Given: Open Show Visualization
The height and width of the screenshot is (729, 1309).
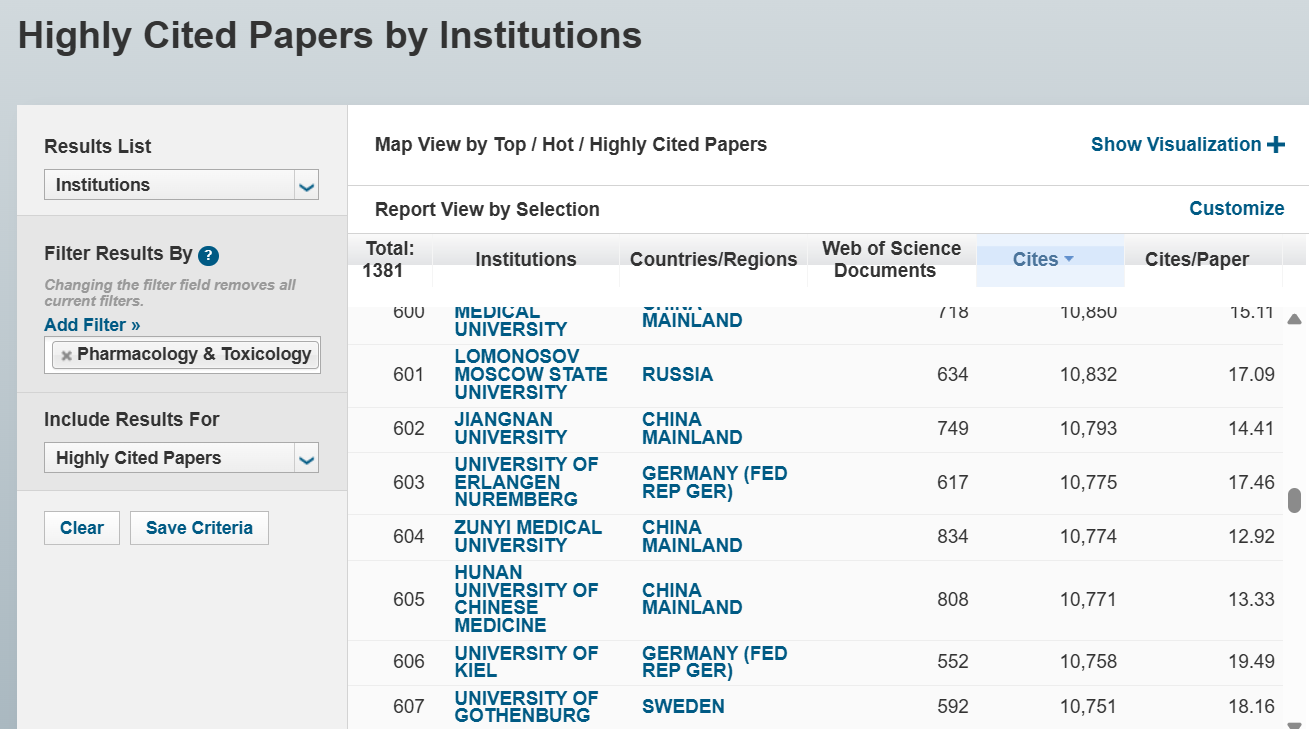Looking at the screenshot, I should click(x=1176, y=145).
